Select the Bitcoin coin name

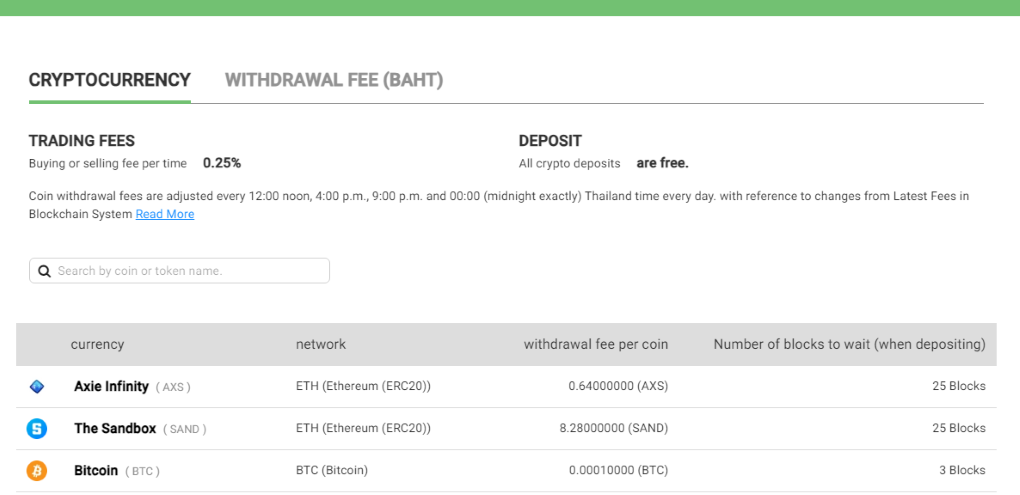[x=96, y=470]
